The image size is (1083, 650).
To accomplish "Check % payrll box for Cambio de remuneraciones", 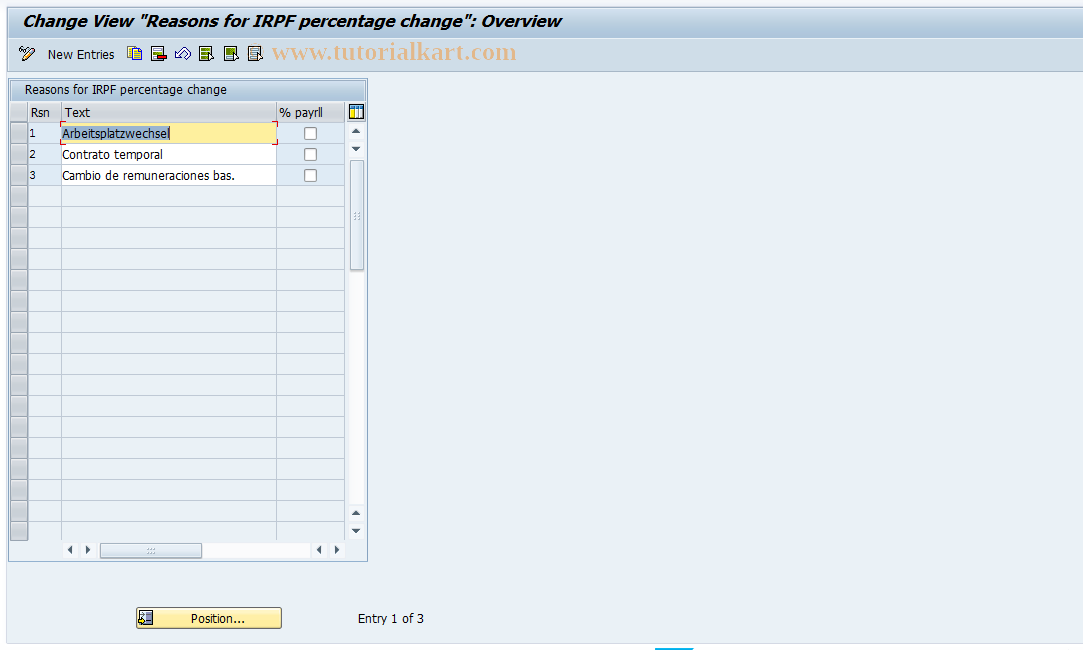I will [x=311, y=175].
